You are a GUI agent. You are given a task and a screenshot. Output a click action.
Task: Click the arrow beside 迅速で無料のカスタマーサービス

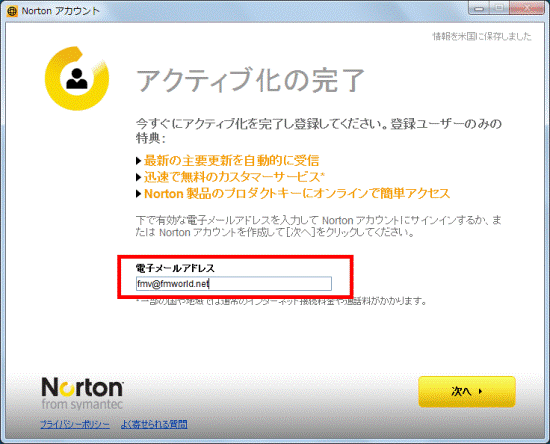pos(139,177)
